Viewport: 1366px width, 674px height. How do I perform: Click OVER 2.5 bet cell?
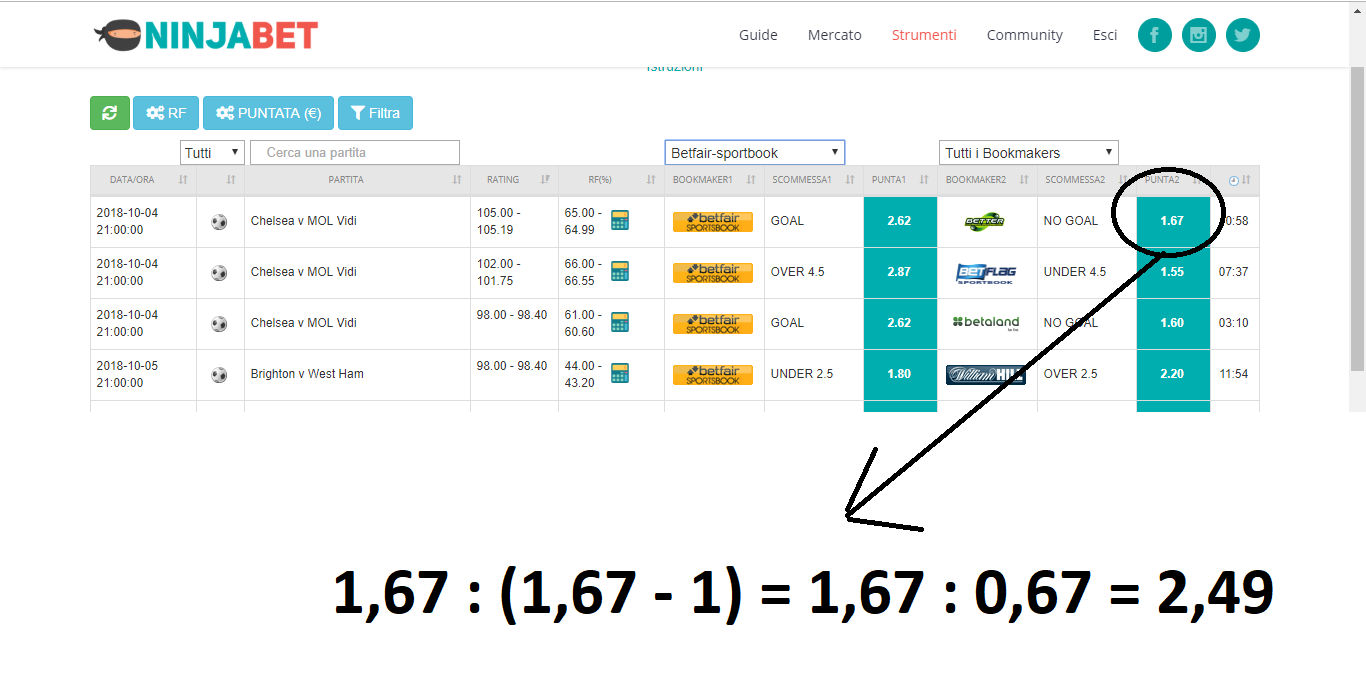coord(1086,374)
